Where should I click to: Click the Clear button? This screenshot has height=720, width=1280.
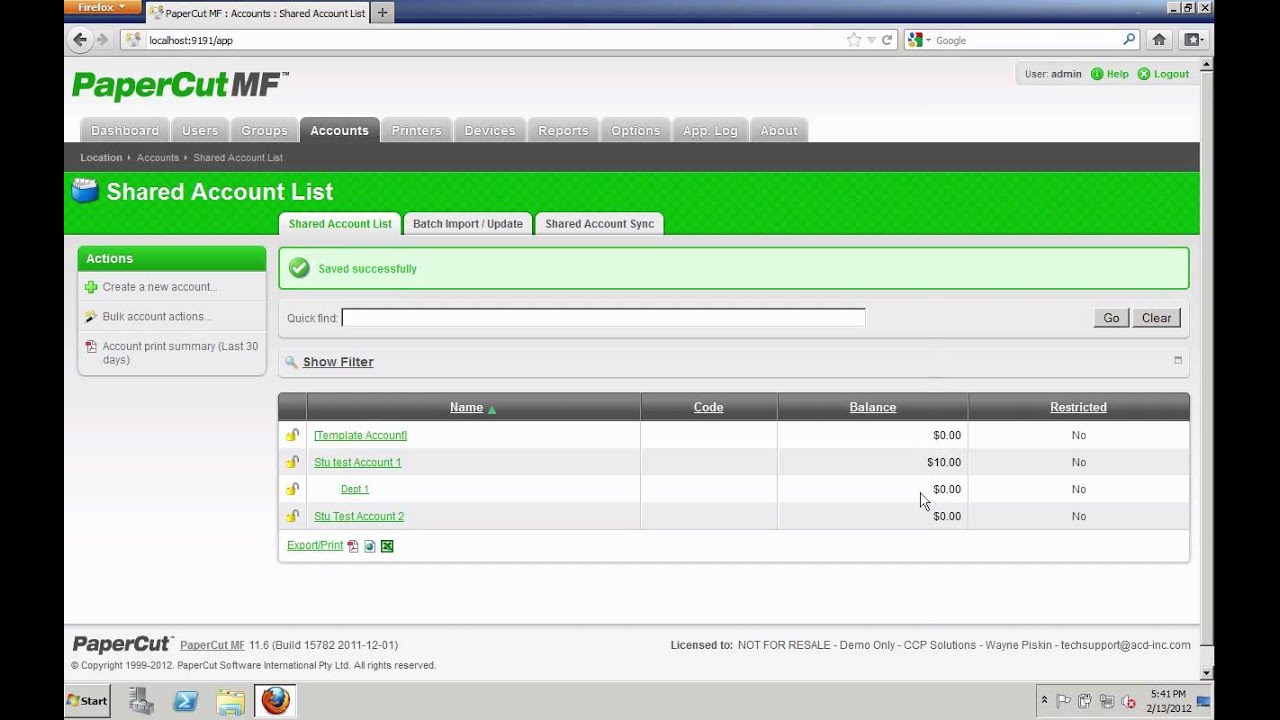coord(1156,318)
